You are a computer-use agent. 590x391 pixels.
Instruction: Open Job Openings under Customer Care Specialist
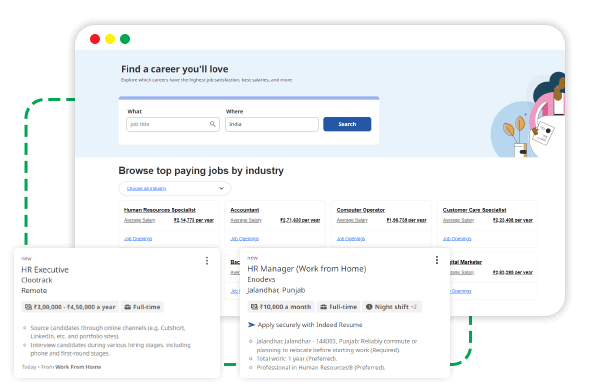tap(457, 239)
